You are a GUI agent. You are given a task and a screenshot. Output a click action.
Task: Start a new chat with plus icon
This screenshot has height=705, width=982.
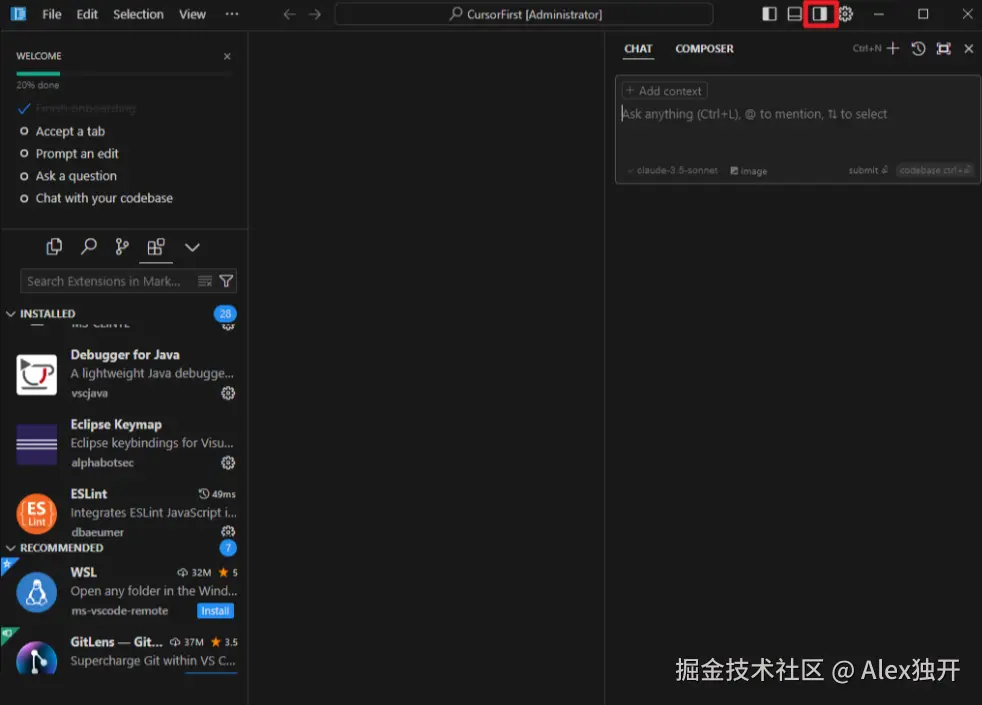coord(893,48)
